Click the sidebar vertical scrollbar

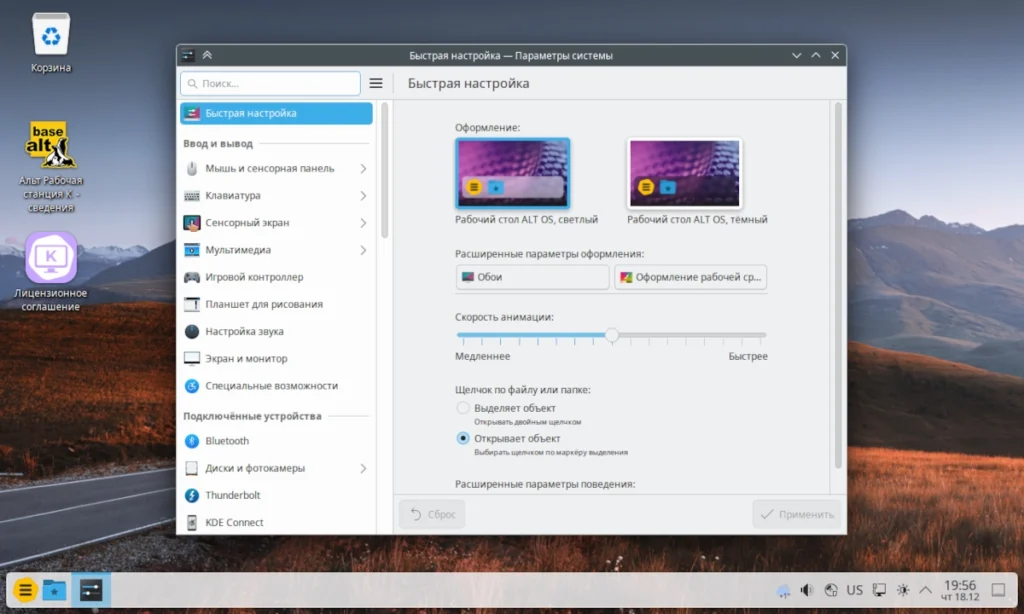385,170
